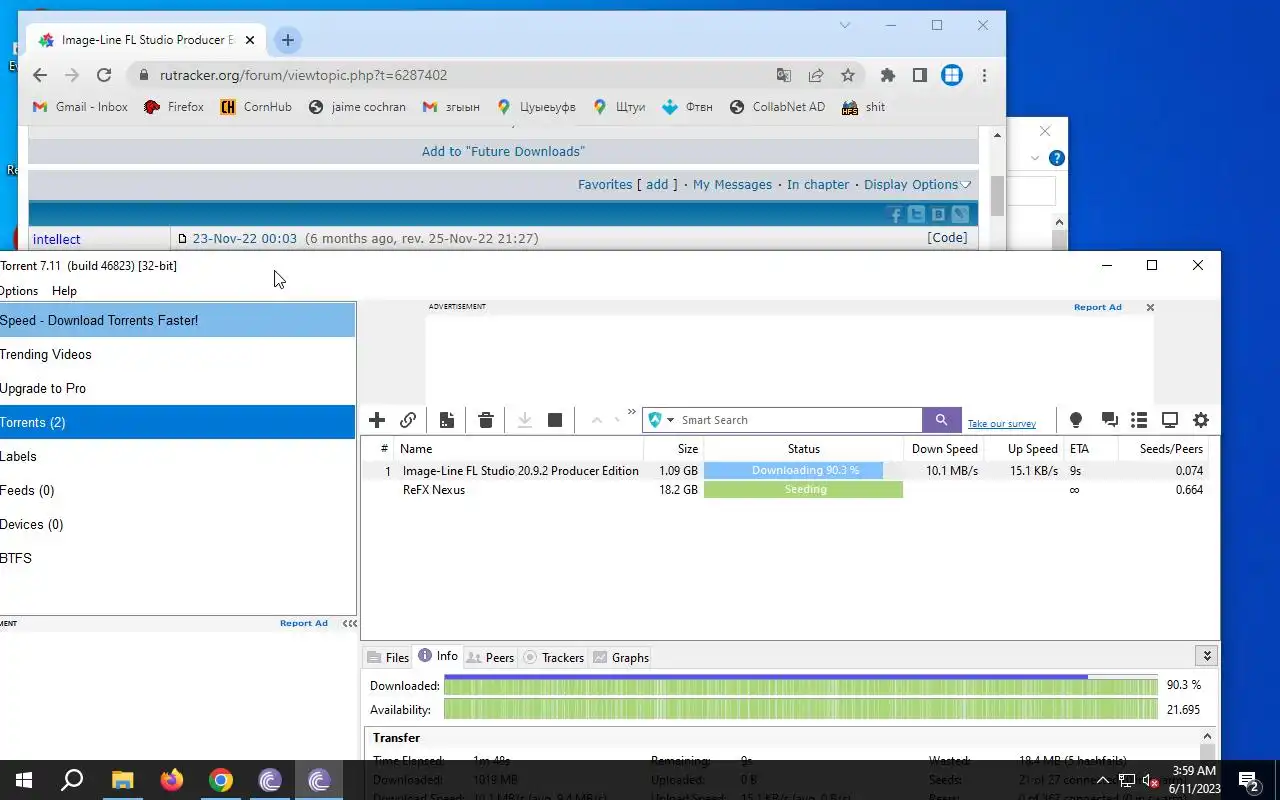Switch to the Files tab
The height and width of the screenshot is (800, 1280).
[388, 657]
